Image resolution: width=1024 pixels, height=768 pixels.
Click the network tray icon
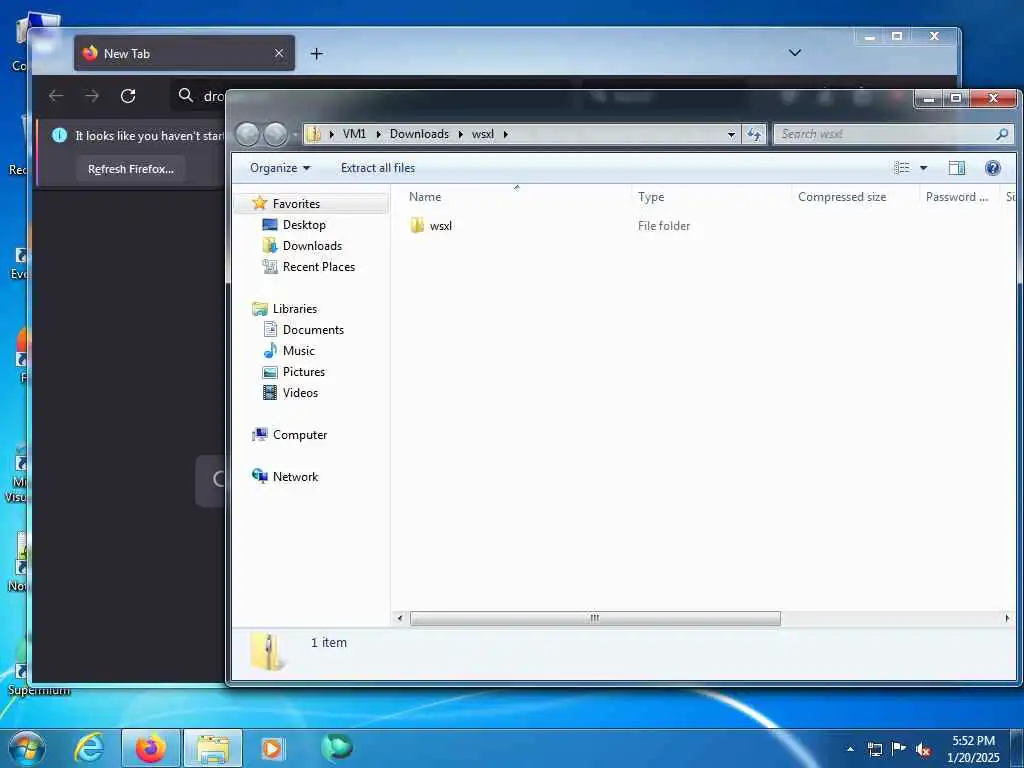click(x=874, y=749)
